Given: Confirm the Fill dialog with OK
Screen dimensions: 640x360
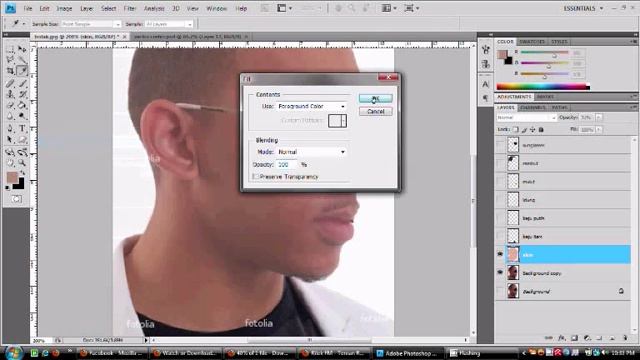Looking at the screenshot, I should coord(376,98).
